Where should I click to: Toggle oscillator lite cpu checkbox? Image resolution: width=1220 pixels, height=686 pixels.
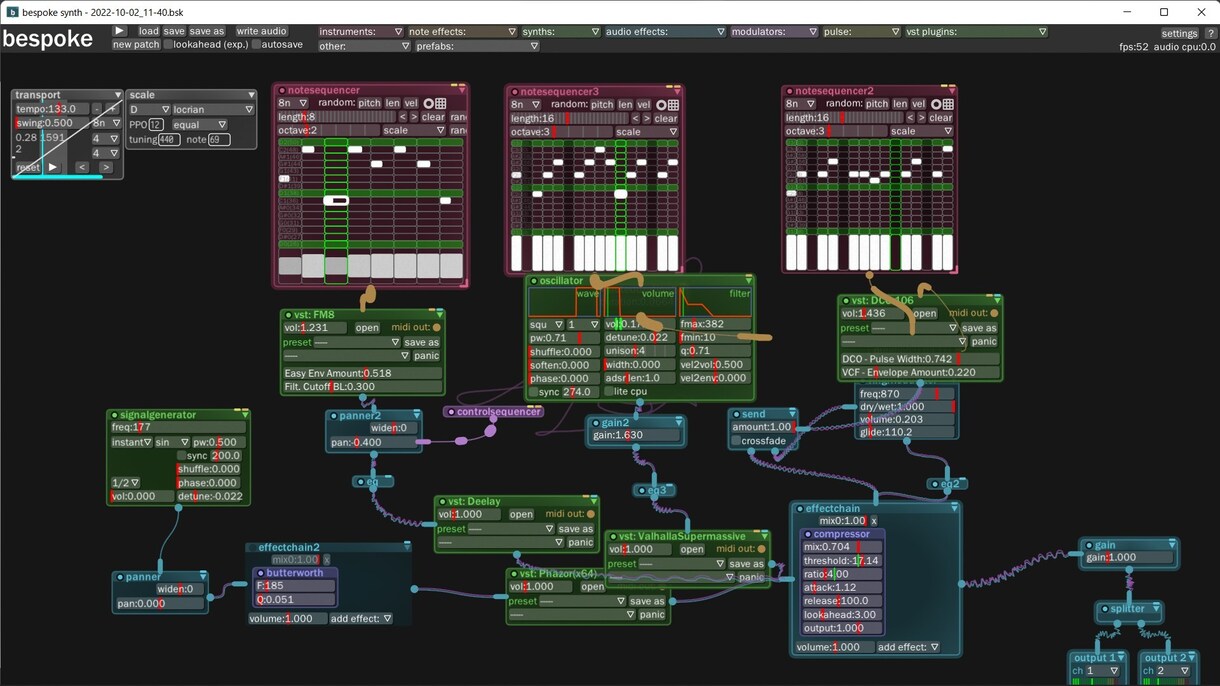608,391
